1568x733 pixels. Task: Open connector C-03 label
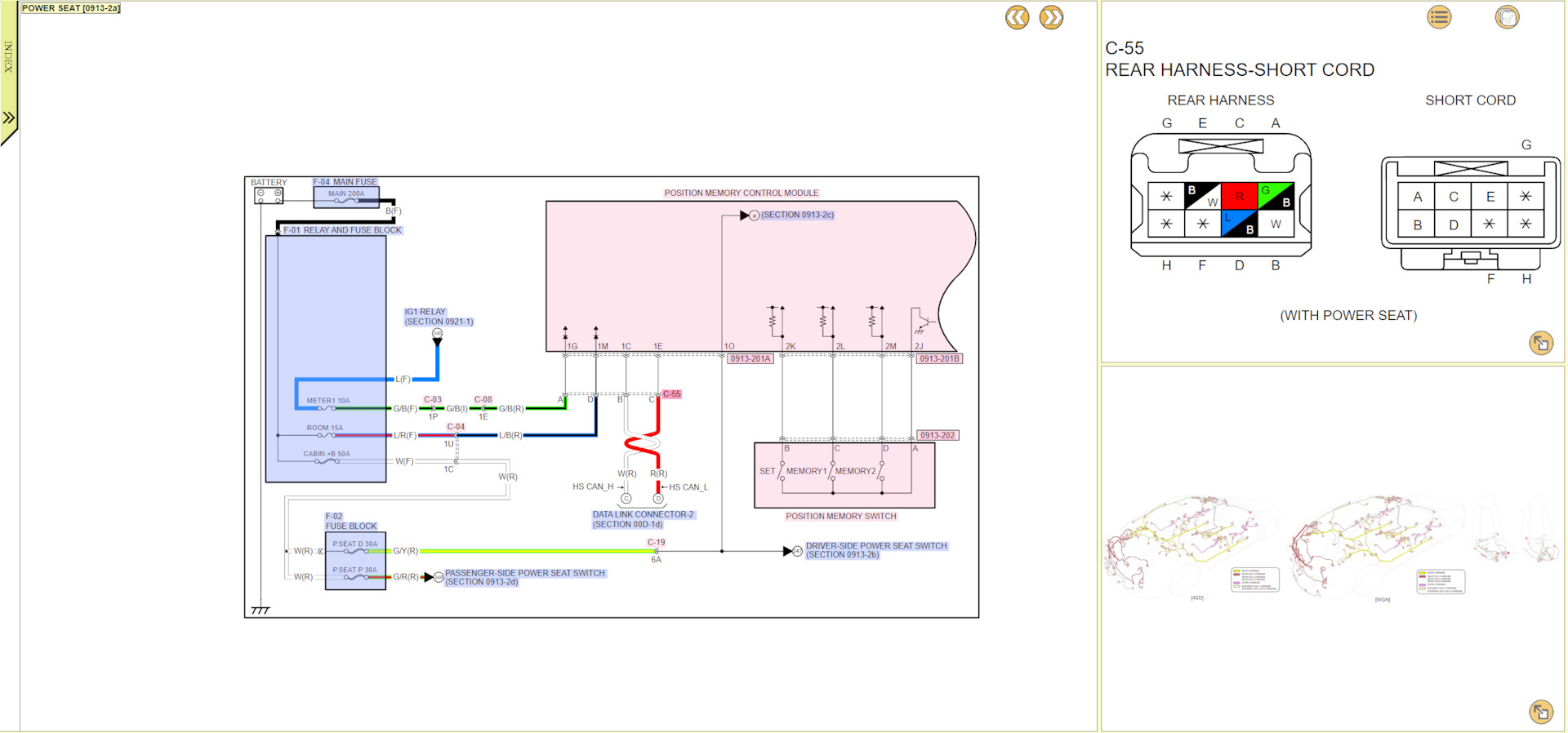tap(433, 400)
